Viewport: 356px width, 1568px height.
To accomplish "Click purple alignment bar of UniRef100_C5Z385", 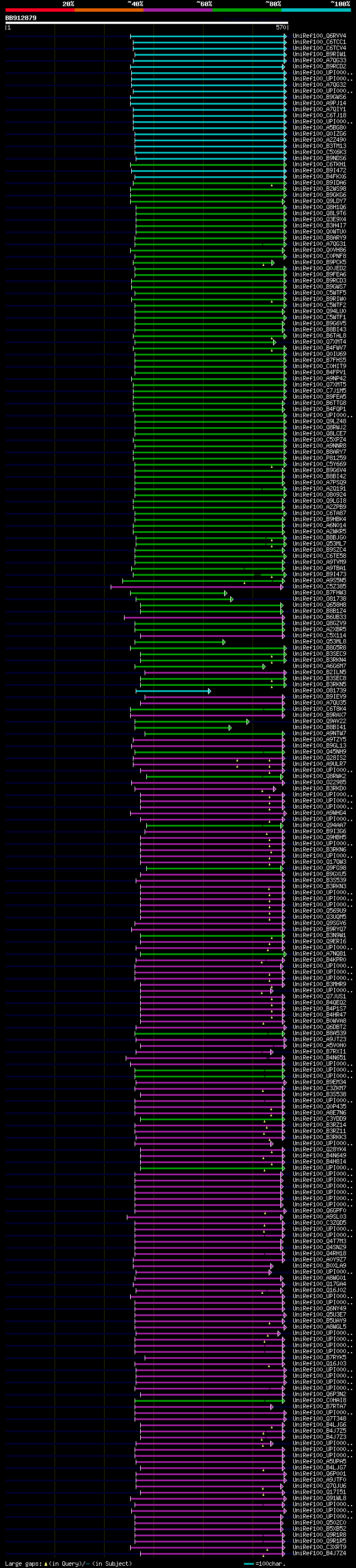I will (x=196, y=586).
